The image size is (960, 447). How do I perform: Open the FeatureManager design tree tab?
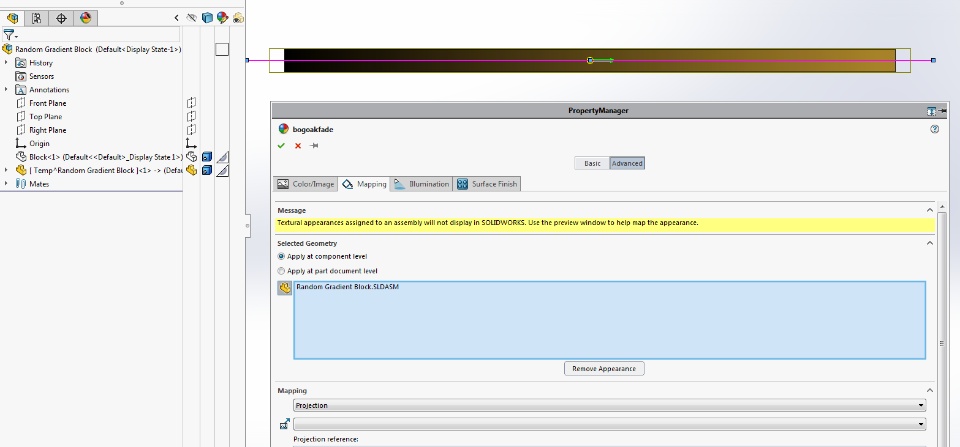click(x=12, y=18)
